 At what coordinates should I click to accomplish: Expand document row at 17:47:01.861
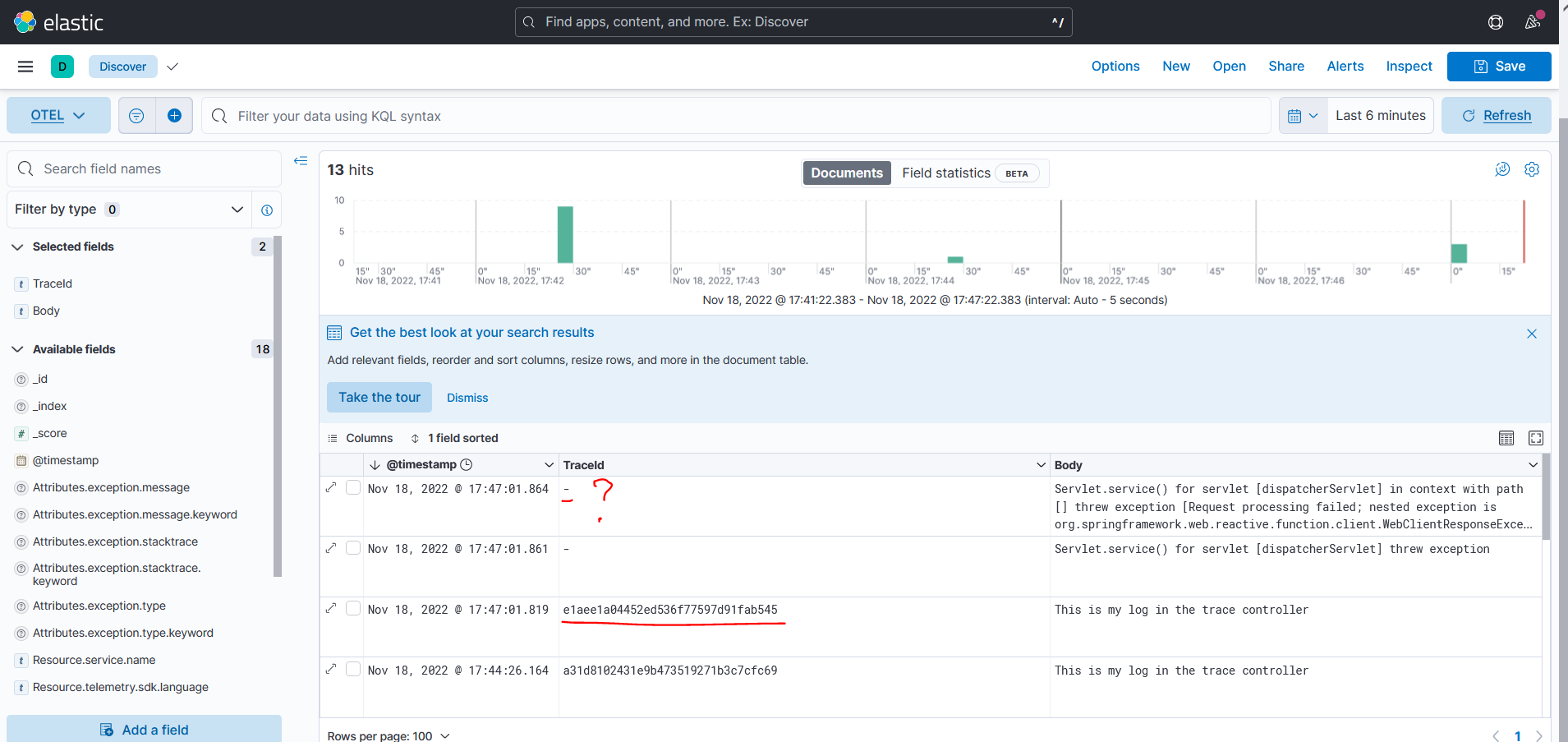(x=331, y=548)
